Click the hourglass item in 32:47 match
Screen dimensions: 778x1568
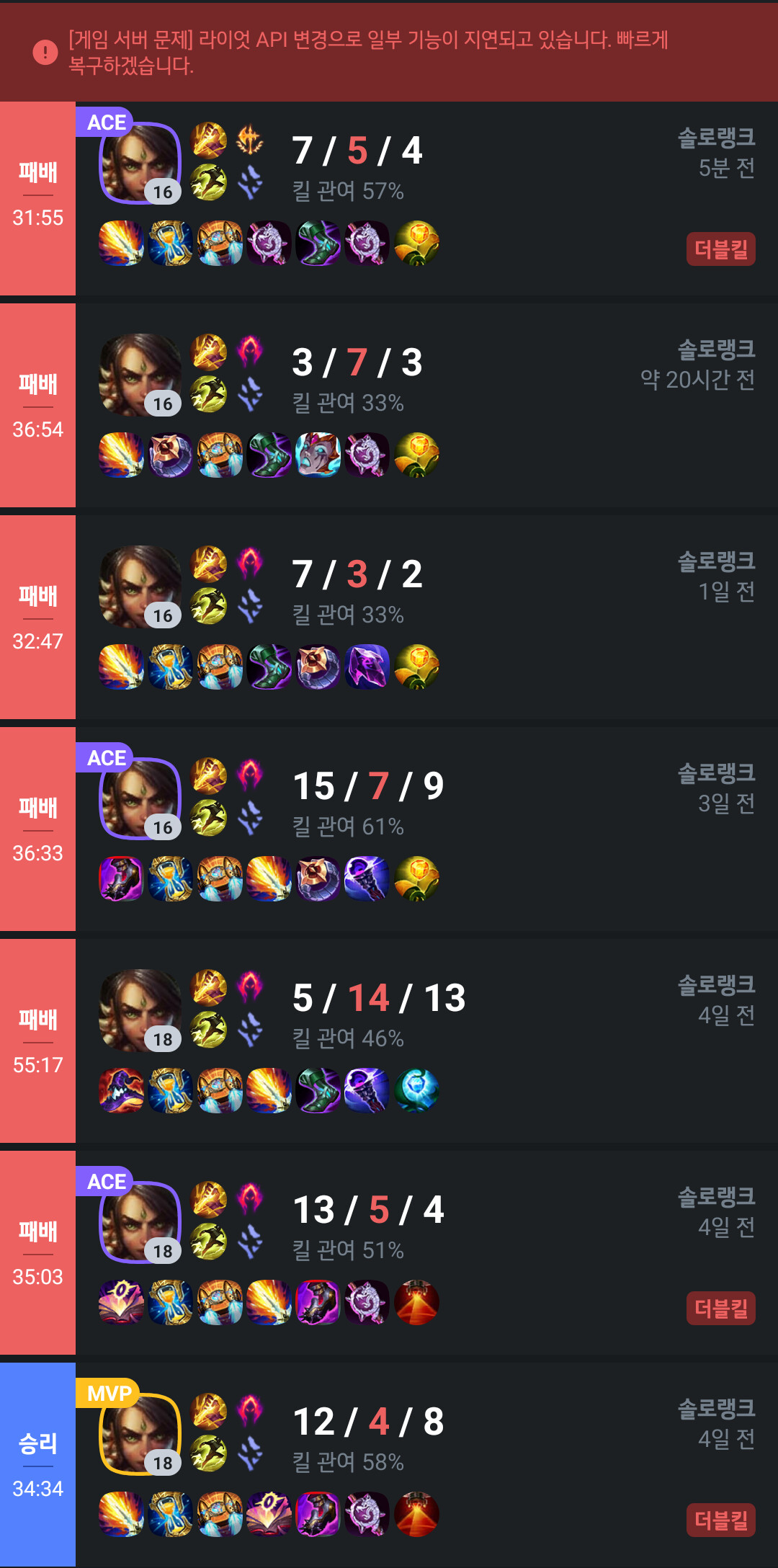coord(171,667)
